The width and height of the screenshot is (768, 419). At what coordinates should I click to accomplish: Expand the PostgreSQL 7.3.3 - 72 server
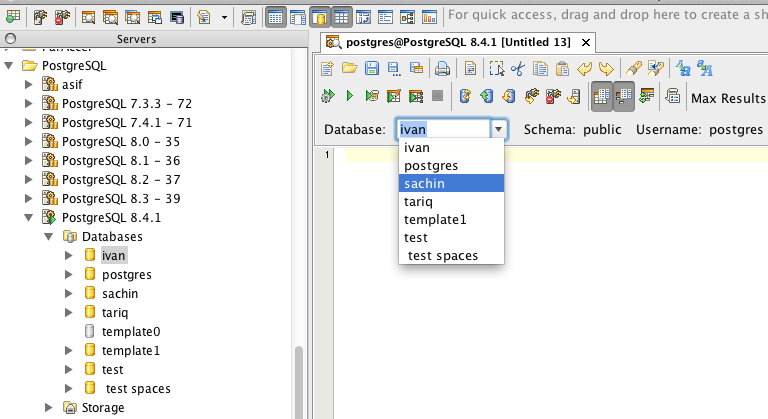click(x=29, y=103)
